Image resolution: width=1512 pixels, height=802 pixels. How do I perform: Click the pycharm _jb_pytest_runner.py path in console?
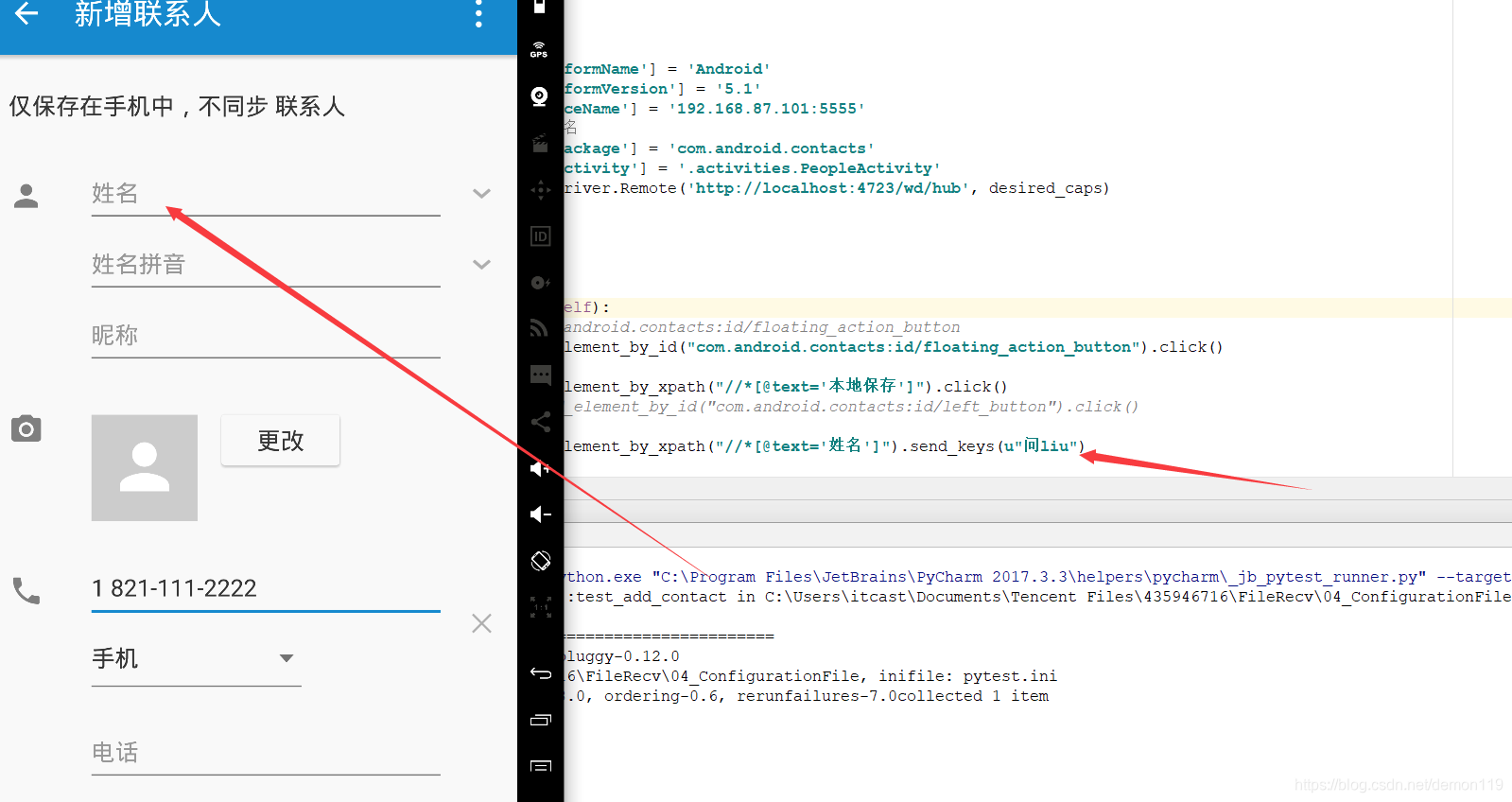pos(1039,577)
